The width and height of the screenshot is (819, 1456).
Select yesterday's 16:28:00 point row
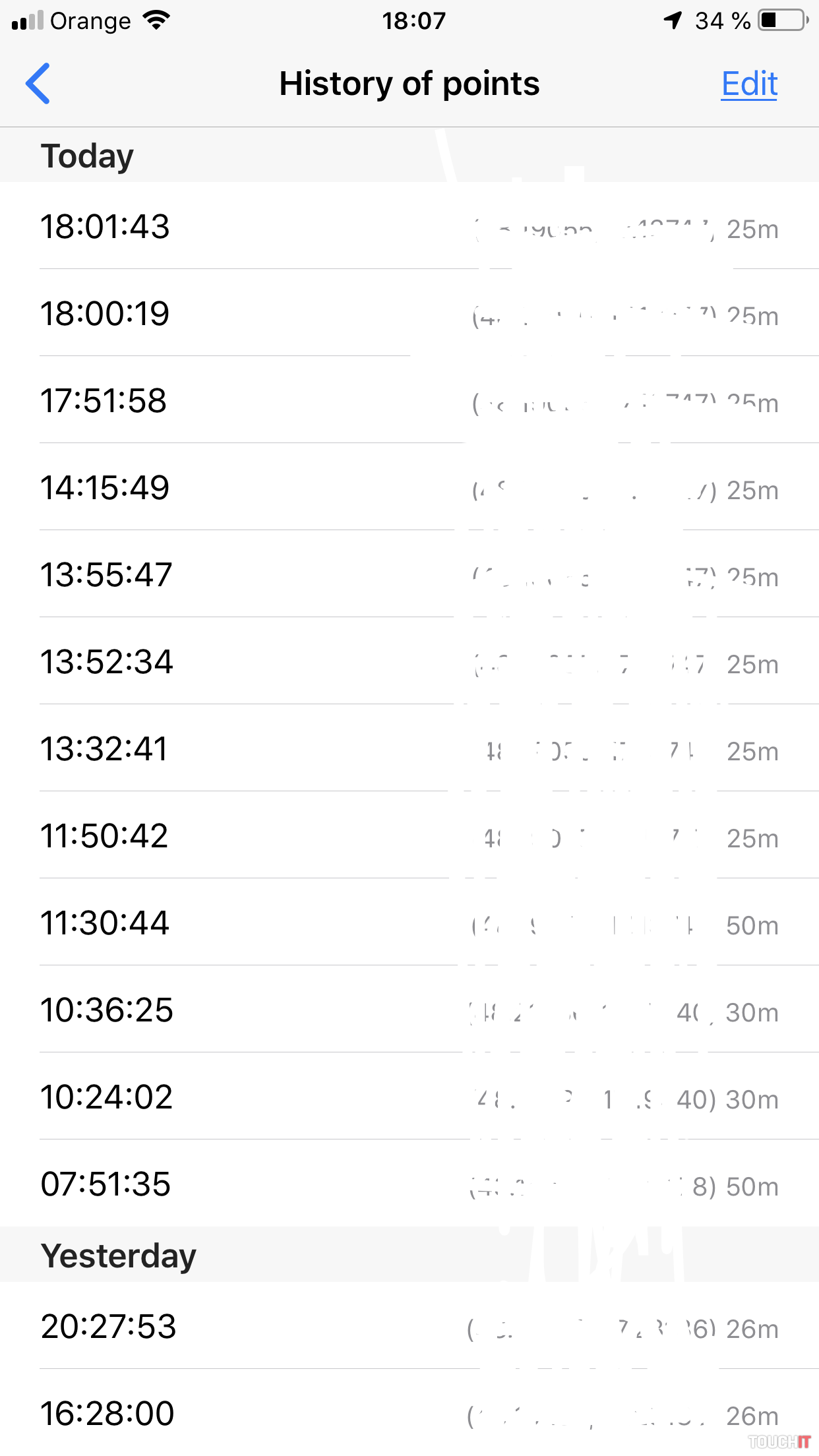click(409, 1413)
